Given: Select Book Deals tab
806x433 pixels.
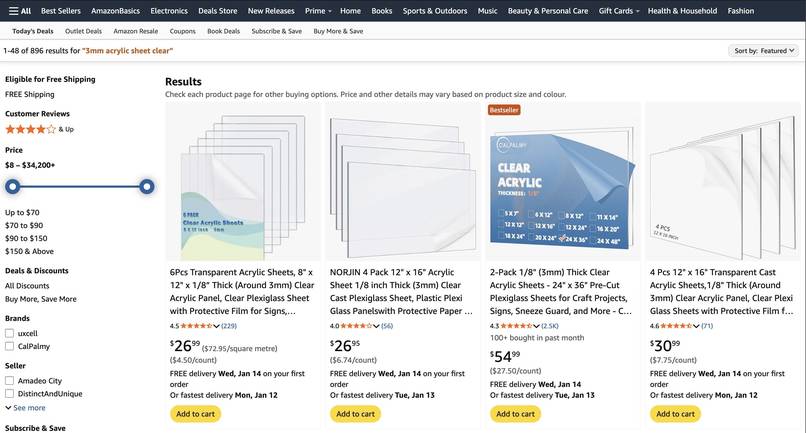Looking at the screenshot, I should pyautogui.click(x=224, y=31).
